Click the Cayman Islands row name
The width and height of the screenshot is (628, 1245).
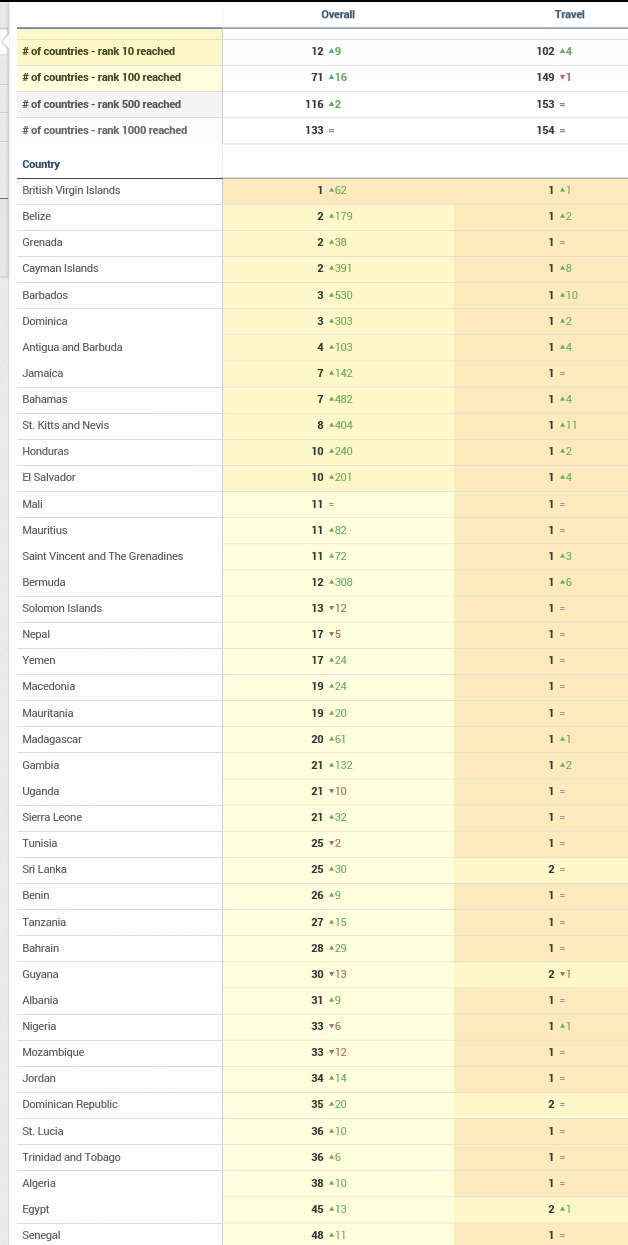[60, 268]
